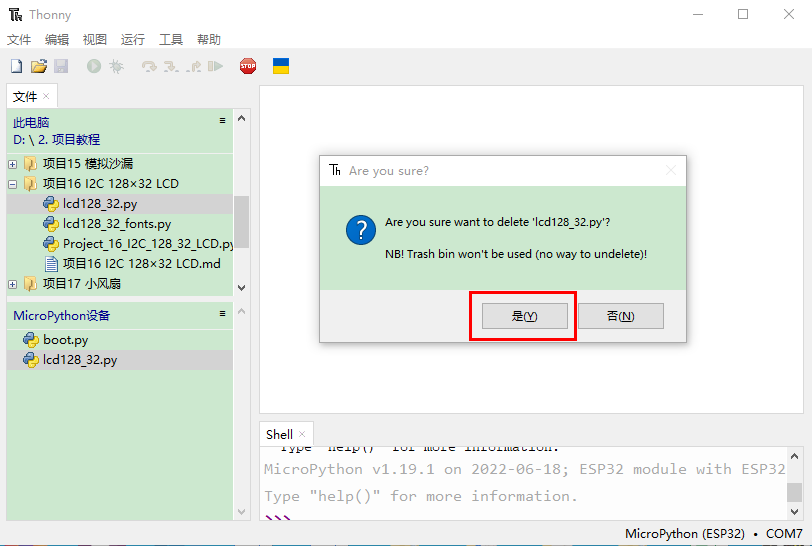Cancel deletion with 否(N) button

620,316
